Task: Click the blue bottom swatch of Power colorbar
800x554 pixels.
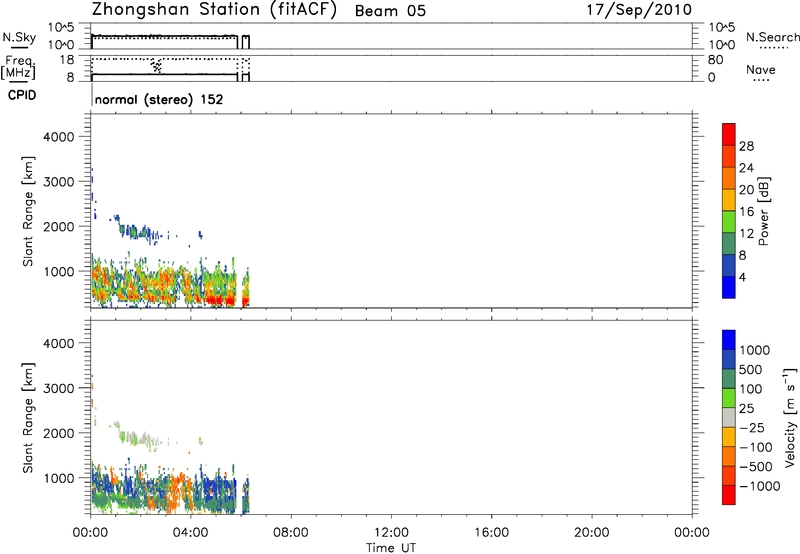Action: pyautogui.click(x=729, y=287)
